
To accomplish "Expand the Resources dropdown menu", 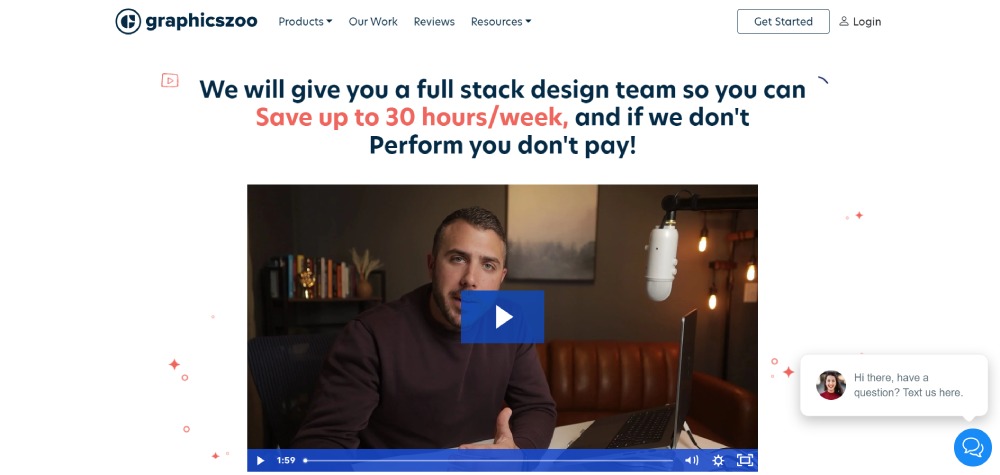I will pyautogui.click(x=501, y=22).
